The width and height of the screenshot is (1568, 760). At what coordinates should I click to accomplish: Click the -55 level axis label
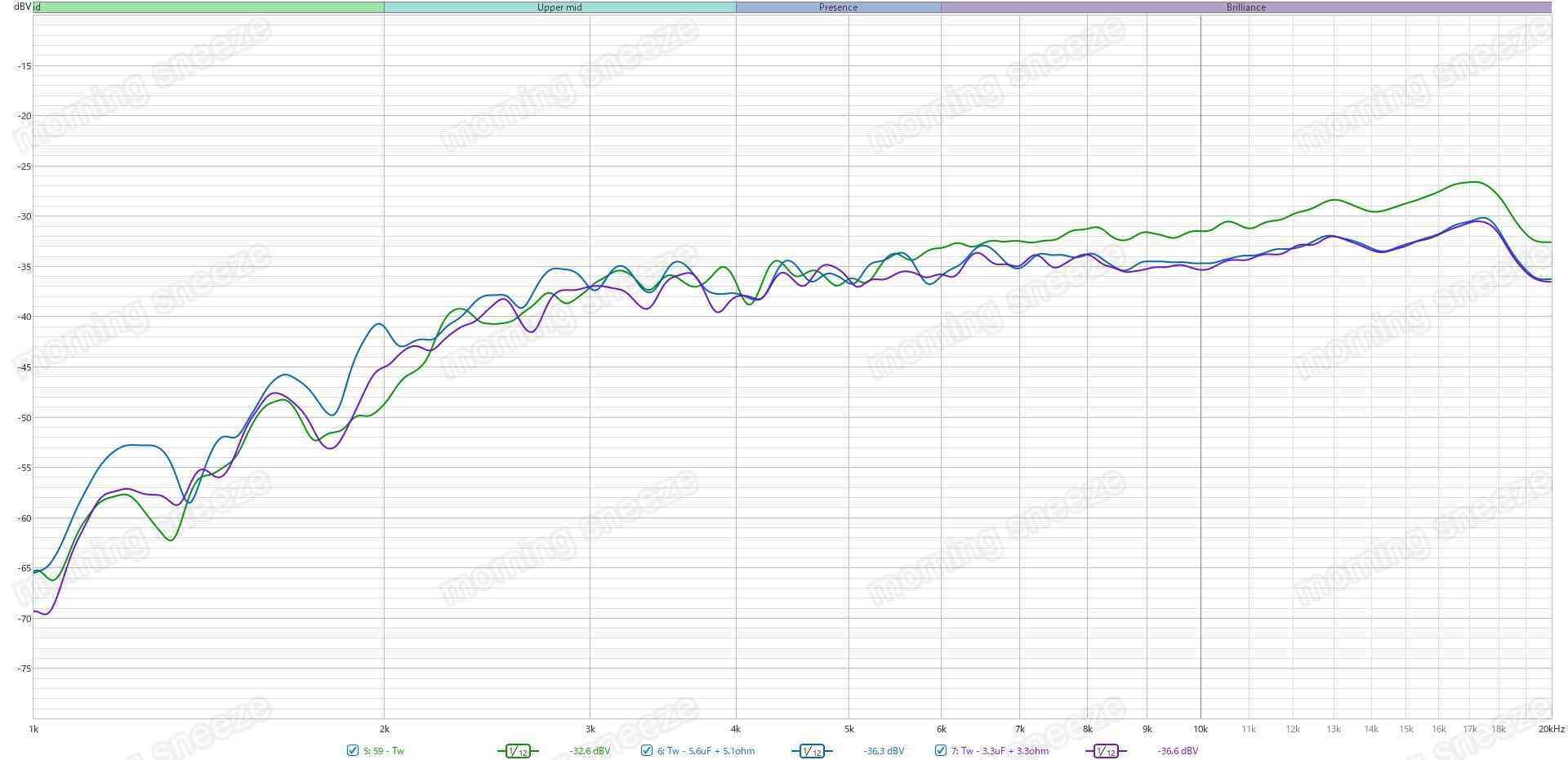[23, 468]
